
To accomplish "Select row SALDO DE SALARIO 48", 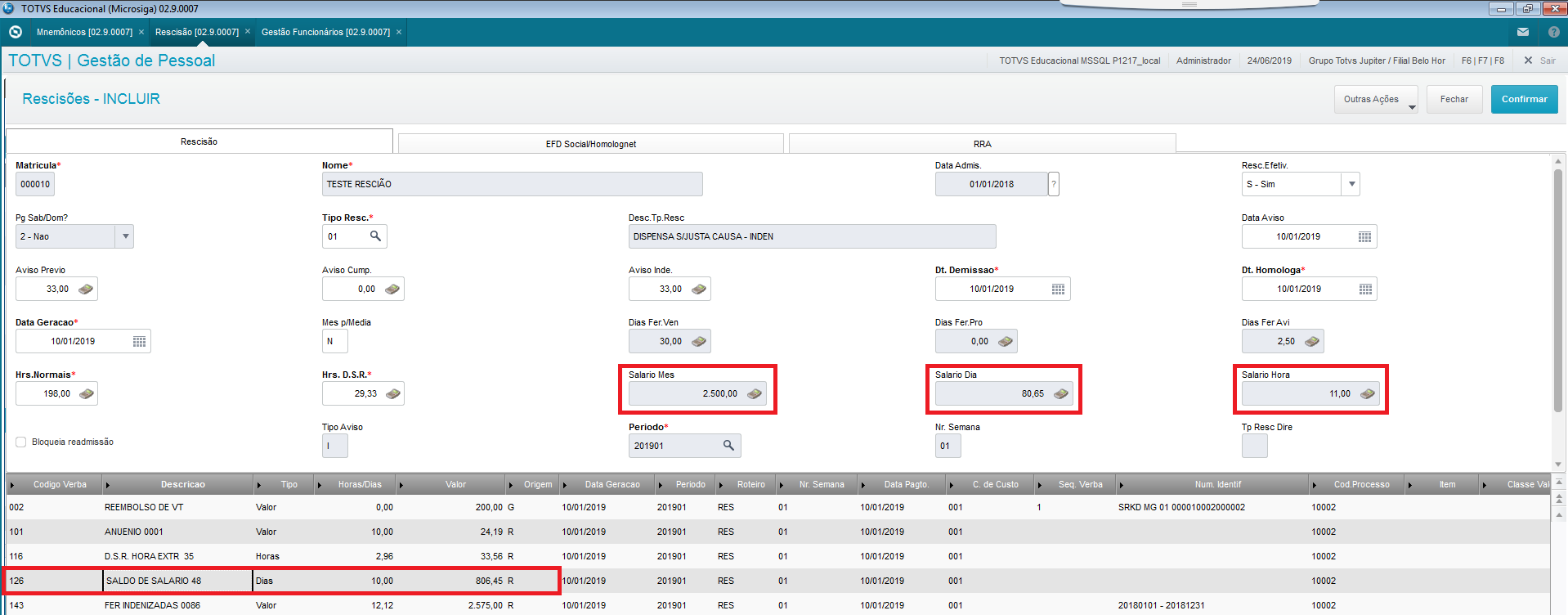I will point(777,581).
